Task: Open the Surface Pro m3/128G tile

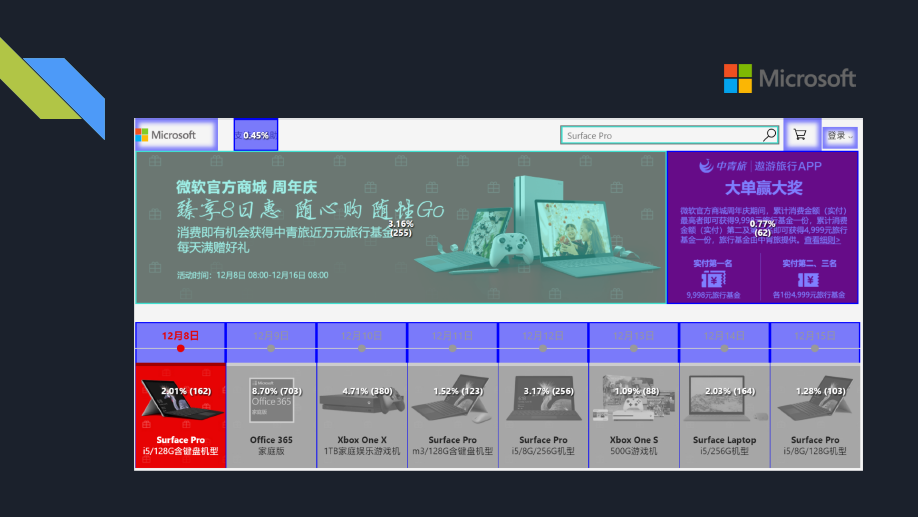Action: point(452,415)
